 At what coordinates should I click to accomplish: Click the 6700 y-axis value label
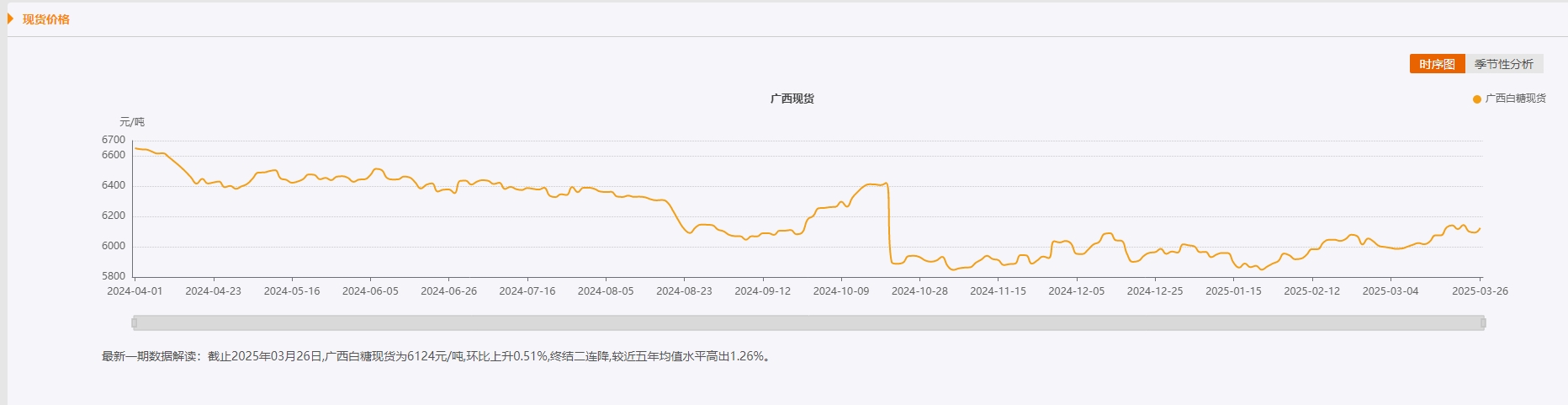114,140
